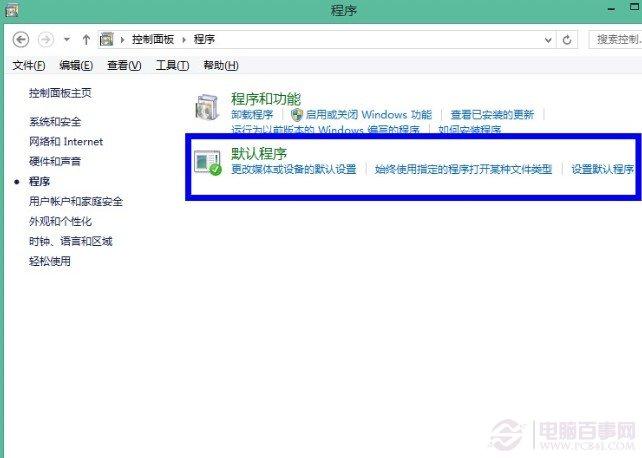Image resolution: width=642 pixels, height=458 pixels.
Task: Open the address bar history dropdown
Action: [548, 40]
